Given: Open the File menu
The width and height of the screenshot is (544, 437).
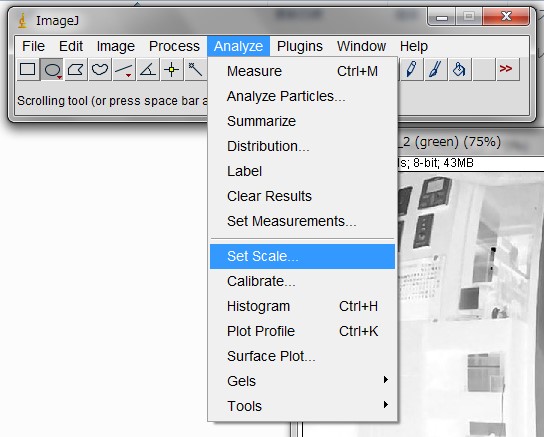Looking at the screenshot, I should click(33, 46).
